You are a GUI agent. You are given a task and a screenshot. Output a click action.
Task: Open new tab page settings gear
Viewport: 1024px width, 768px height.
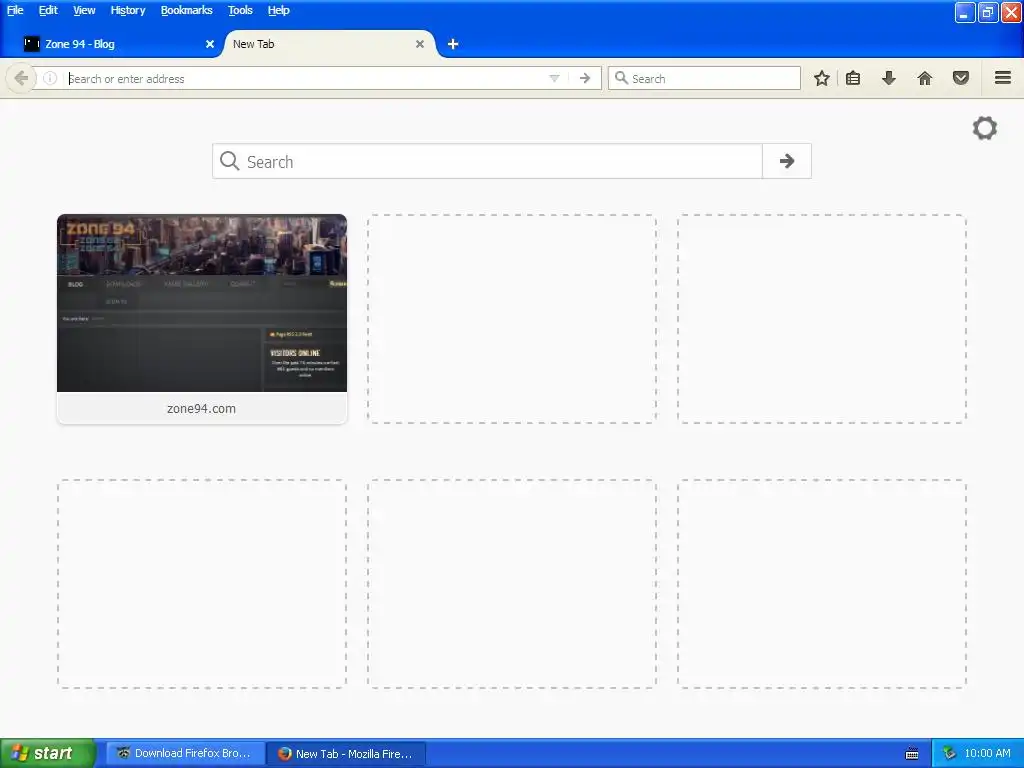(984, 128)
